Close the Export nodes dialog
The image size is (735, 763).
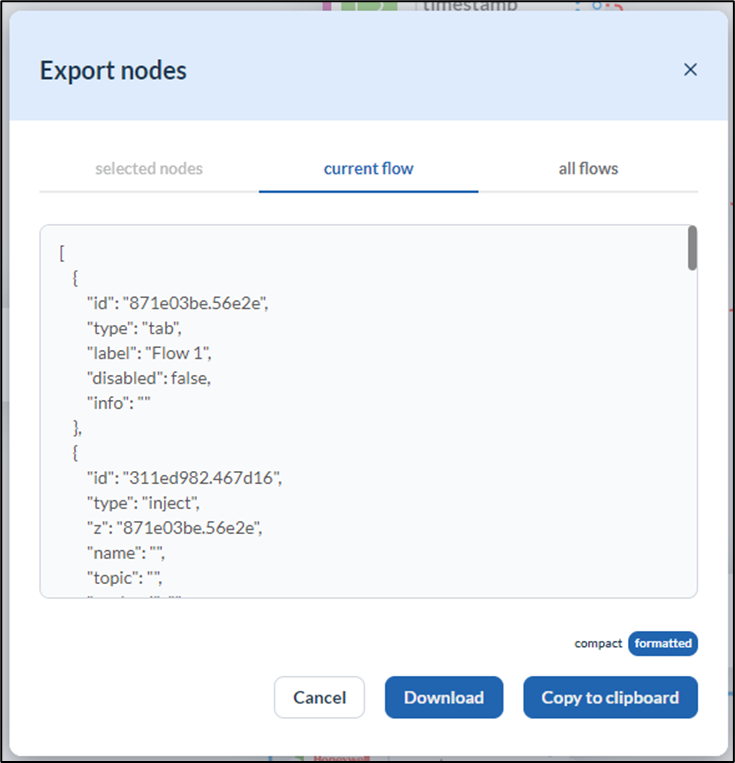click(690, 70)
